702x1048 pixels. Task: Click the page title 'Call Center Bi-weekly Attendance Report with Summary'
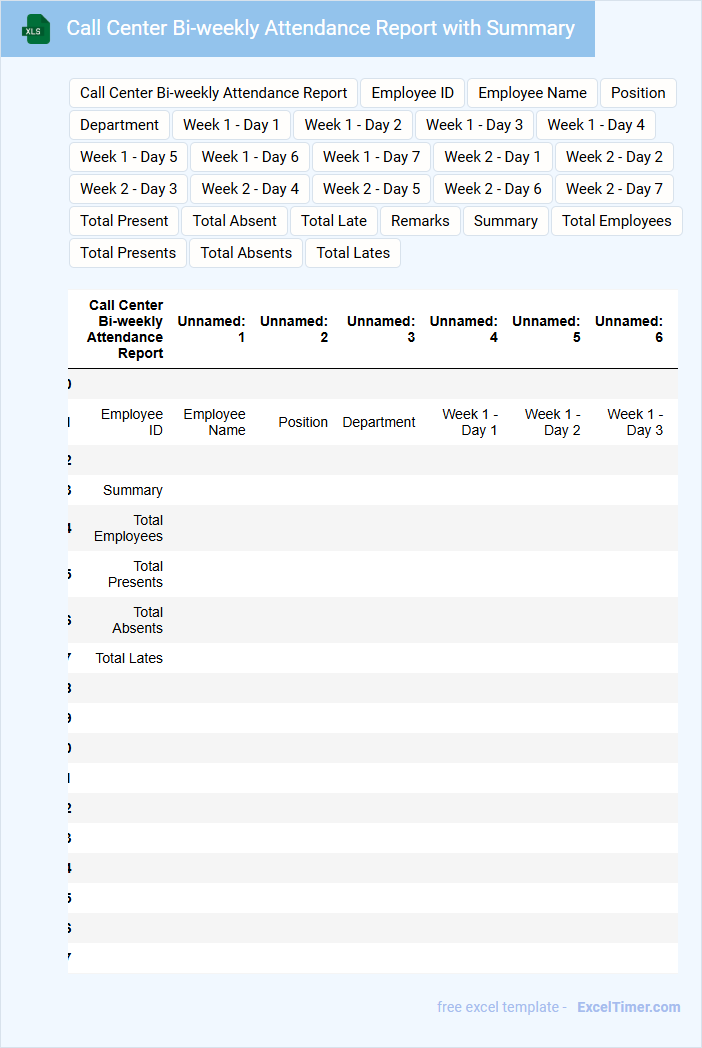tap(320, 28)
